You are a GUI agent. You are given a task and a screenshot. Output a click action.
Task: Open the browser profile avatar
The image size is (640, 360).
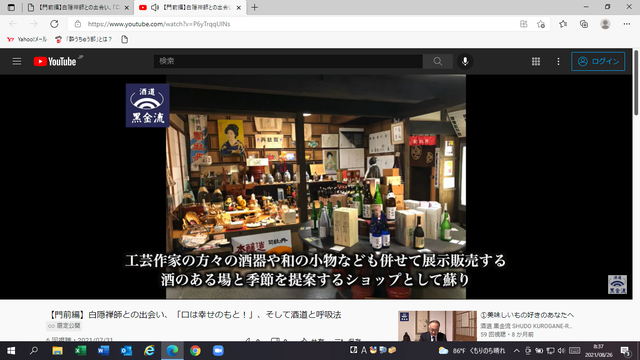(x=605, y=24)
